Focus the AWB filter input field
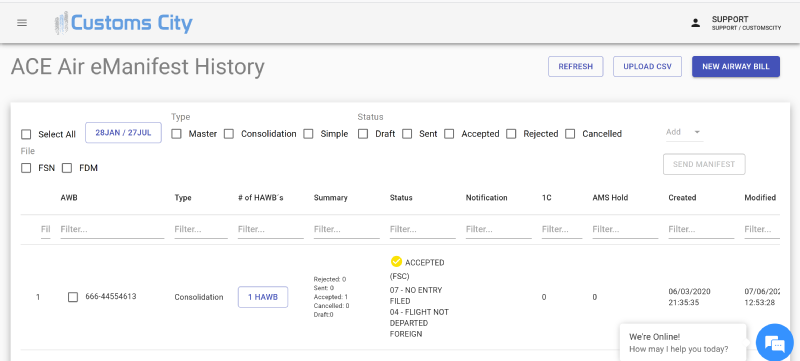The height and width of the screenshot is (361, 800). [x=112, y=229]
